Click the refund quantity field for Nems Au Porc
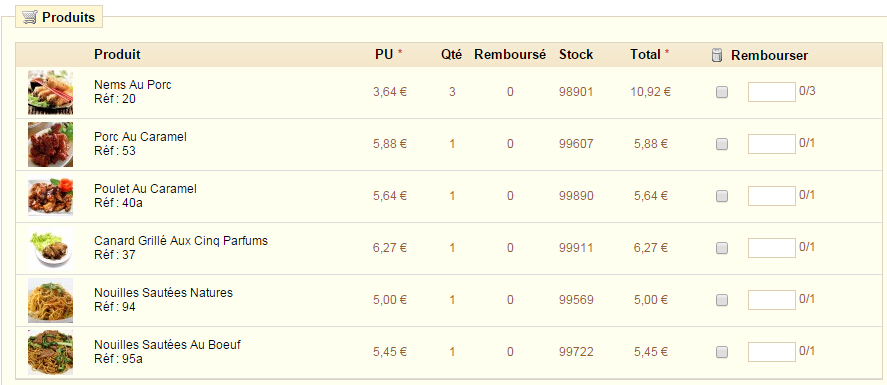Screen dimensions: 887x385 [772, 92]
